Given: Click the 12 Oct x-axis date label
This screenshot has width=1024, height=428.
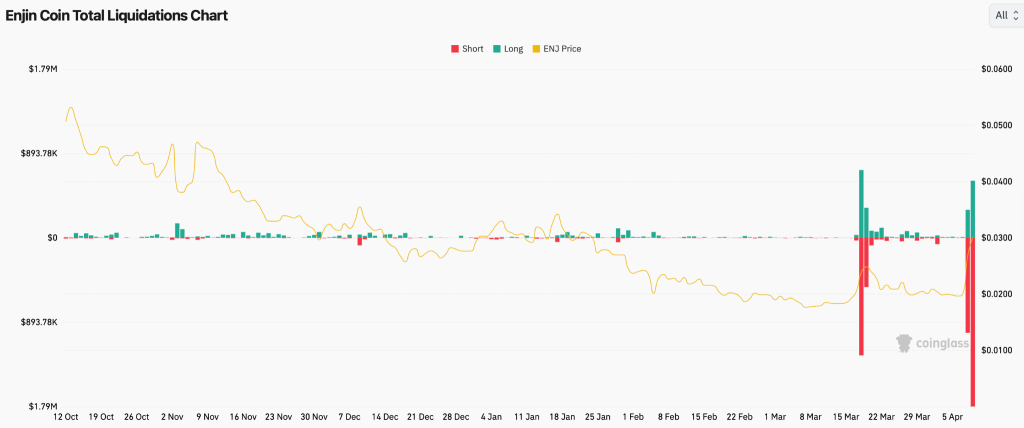Looking at the screenshot, I should pos(66,416).
